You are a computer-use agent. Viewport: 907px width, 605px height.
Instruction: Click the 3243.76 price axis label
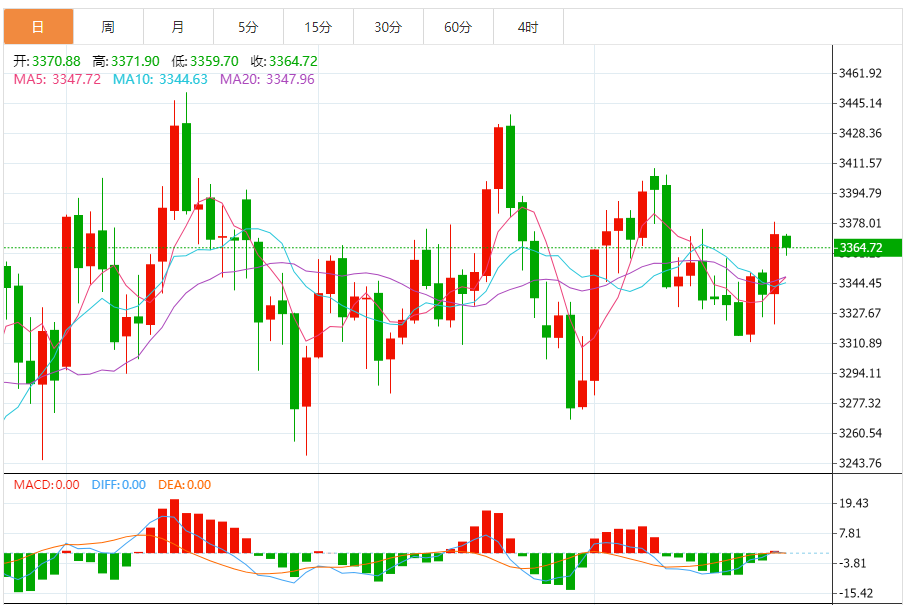click(860, 463)
